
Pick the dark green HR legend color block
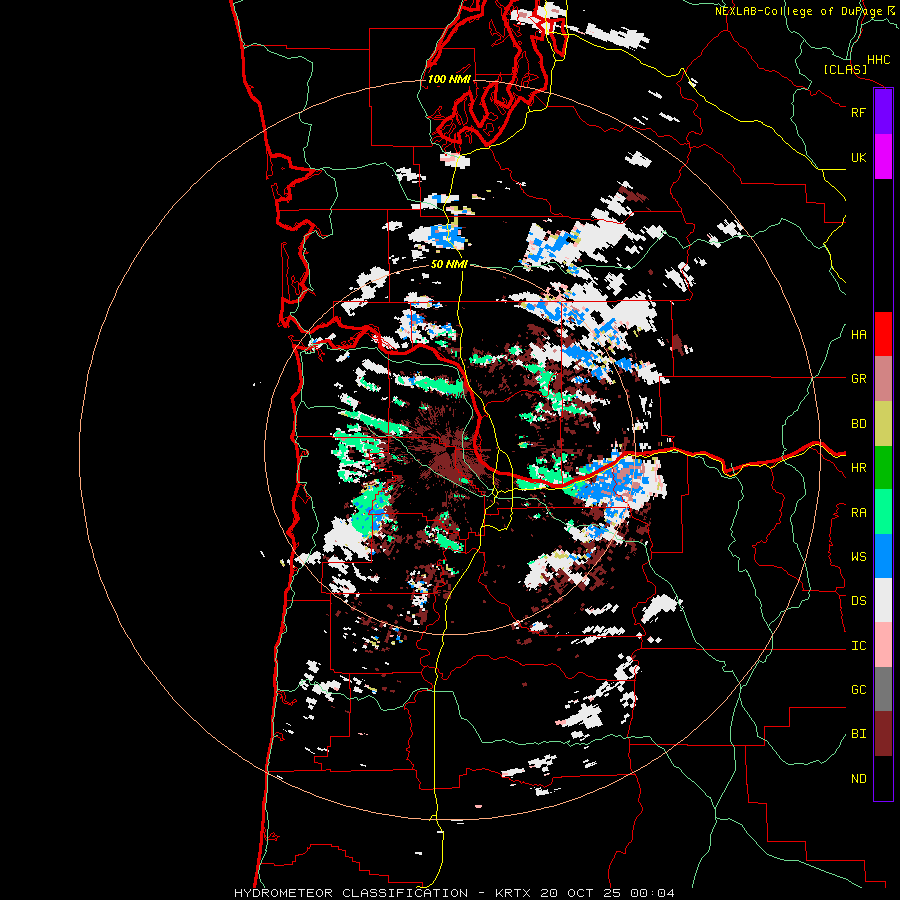pyautogui.click(x=883, y=468)
